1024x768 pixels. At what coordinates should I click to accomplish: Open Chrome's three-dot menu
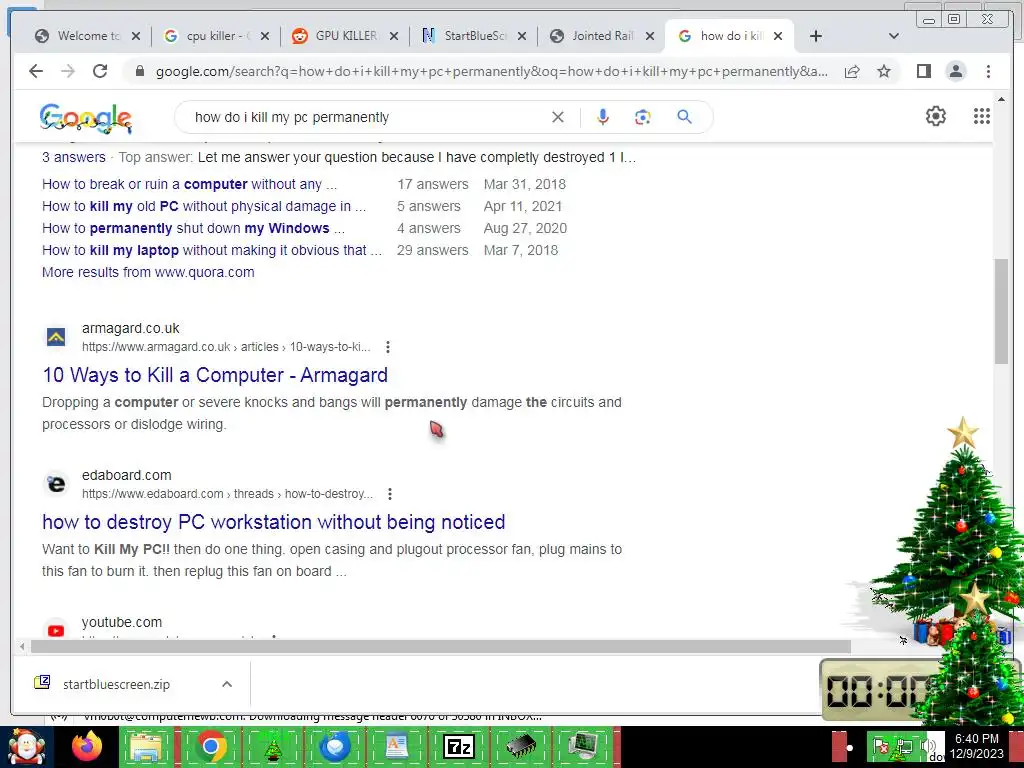pyautogui.click(x=988, y=71)
